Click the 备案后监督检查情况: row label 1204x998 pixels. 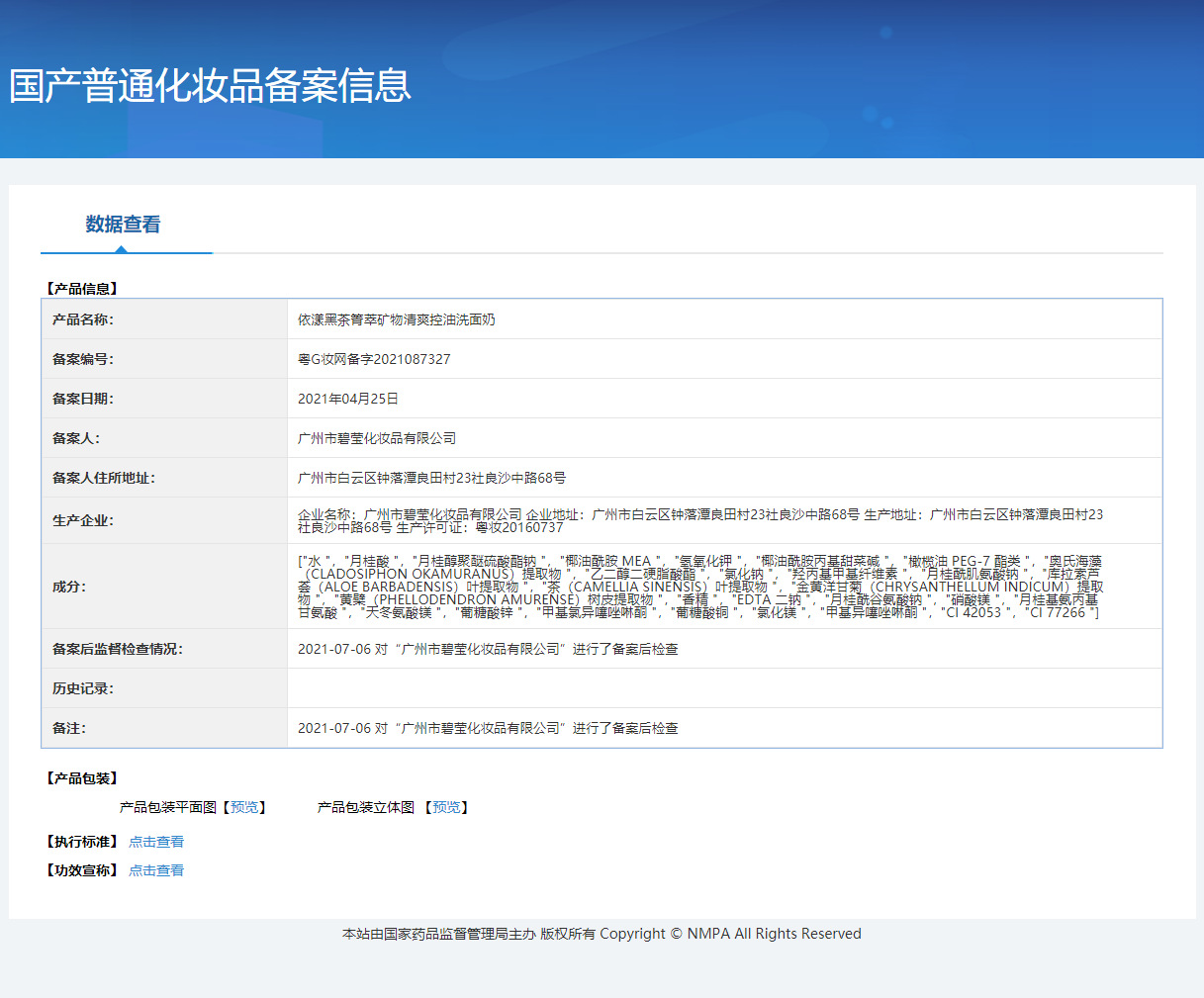(x=118, y=649)
